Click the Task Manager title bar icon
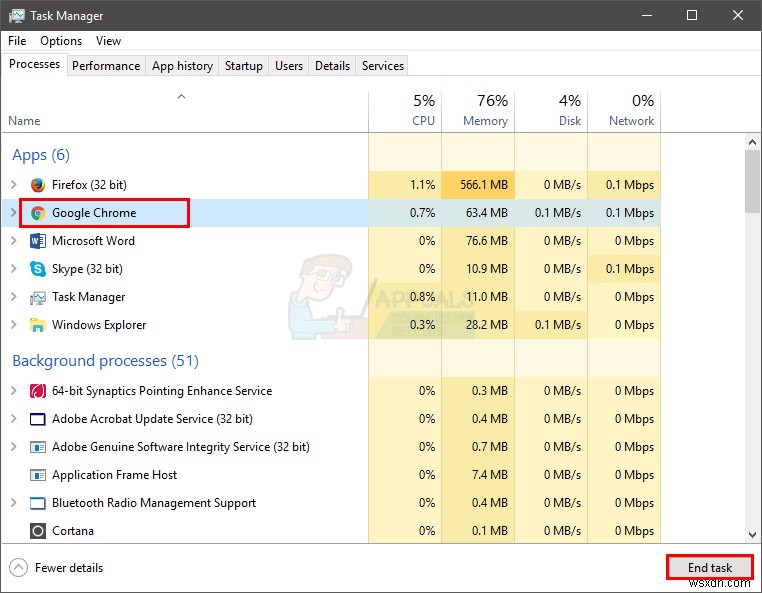Viewport: 762px width, 593px height. tap(16, 16)
